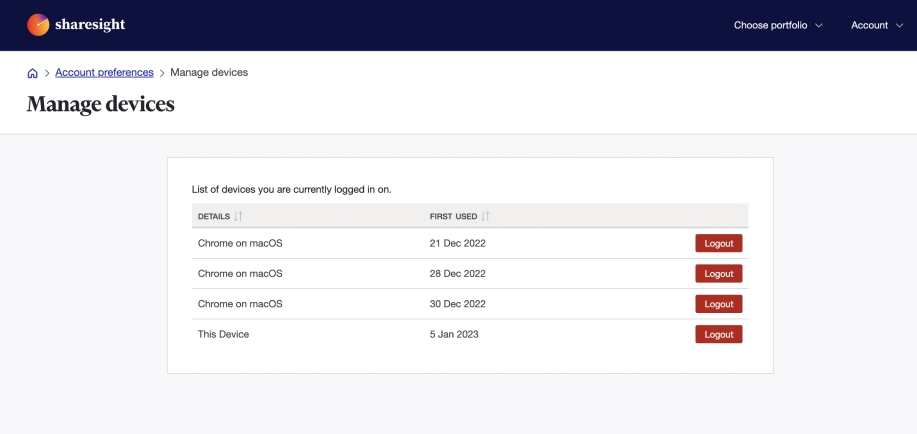Sort table by First Used column arrows
Screen dimensions: 917x434
pos(485,216)
